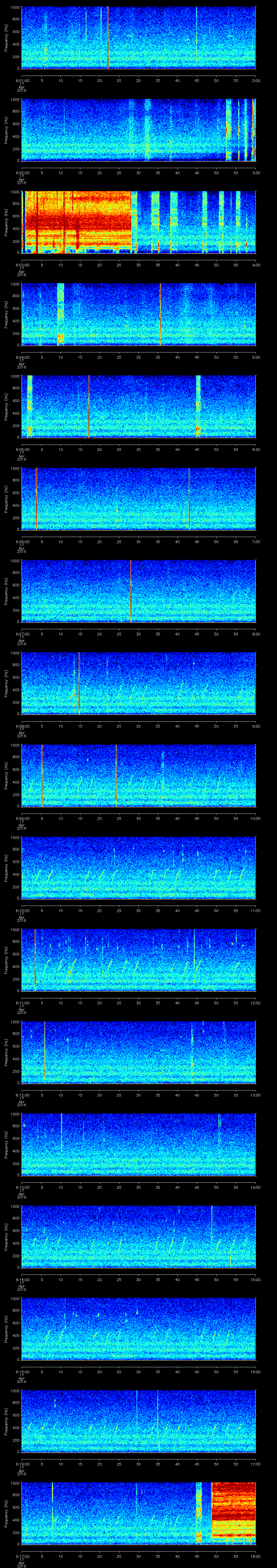This screenshot has height=1568, width=277.
Task: Click the 10:00 end time label
Action: coord(255,818)
